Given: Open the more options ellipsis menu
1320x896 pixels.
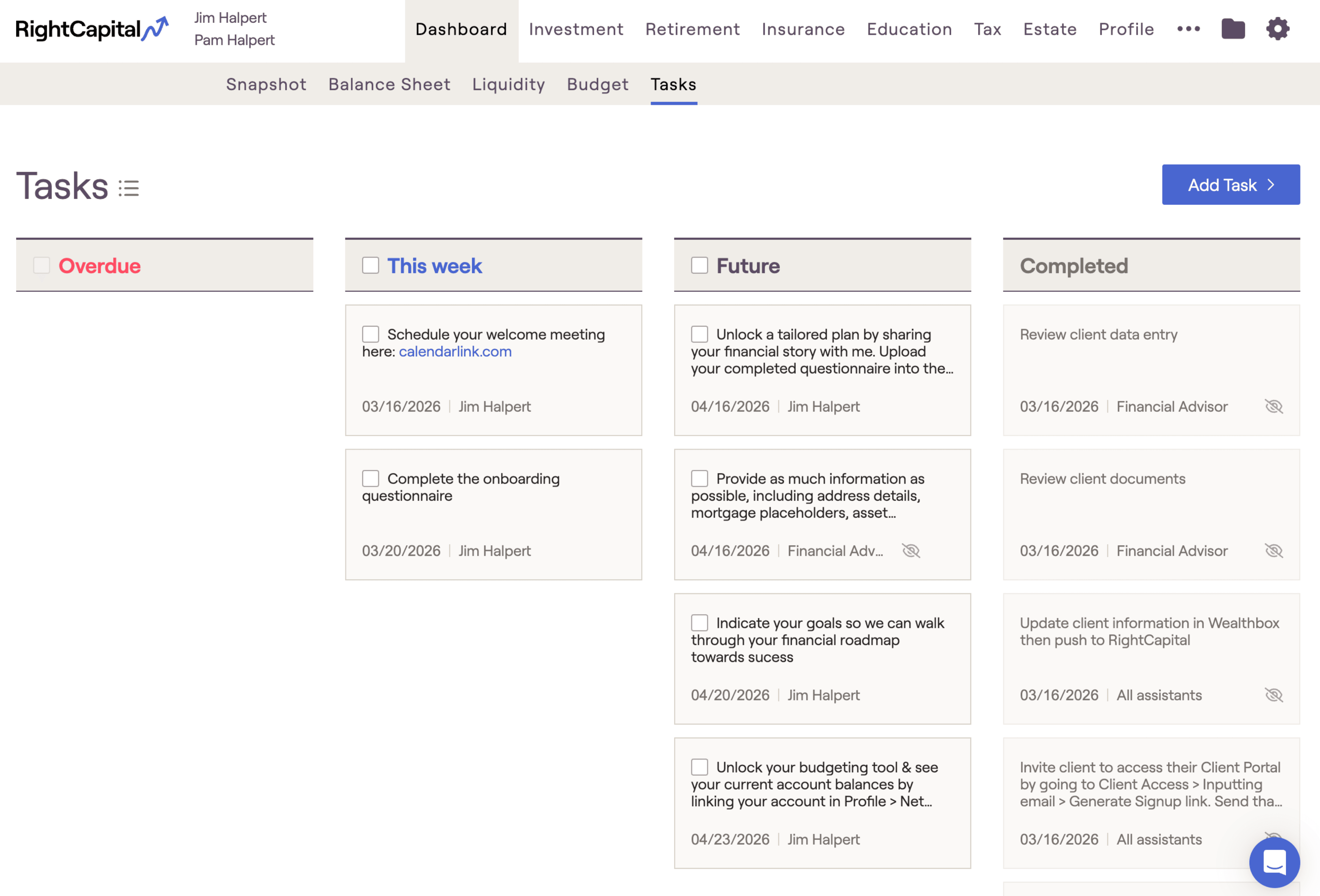Looking at the screenshot, I should tap(1189, 28).
